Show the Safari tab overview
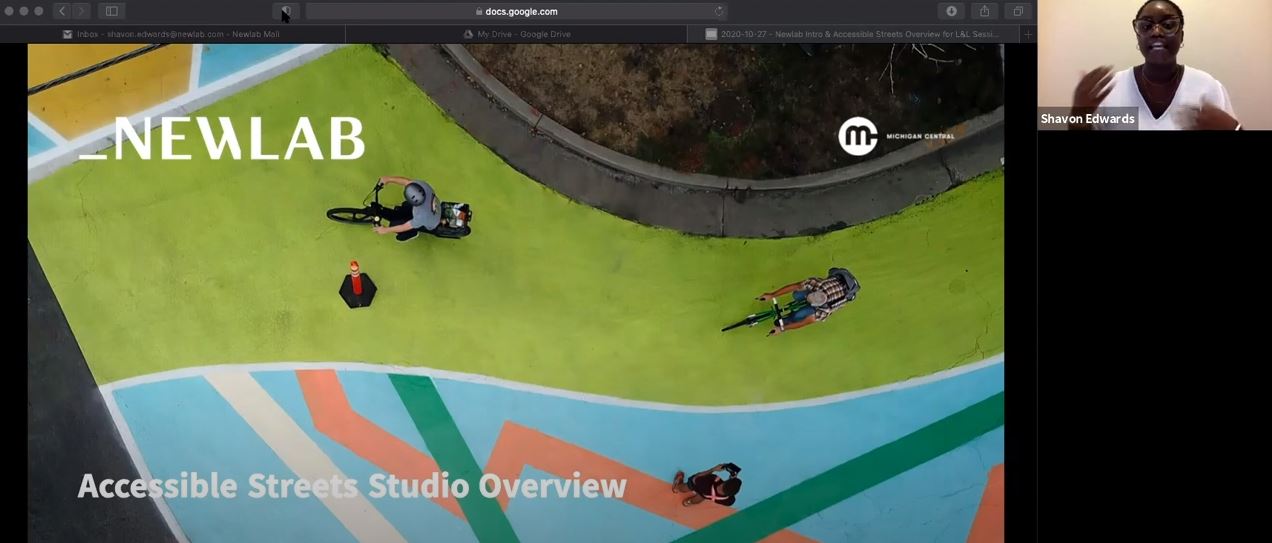The height and width of the screenshot is (543, 1272). point(1017,11)
